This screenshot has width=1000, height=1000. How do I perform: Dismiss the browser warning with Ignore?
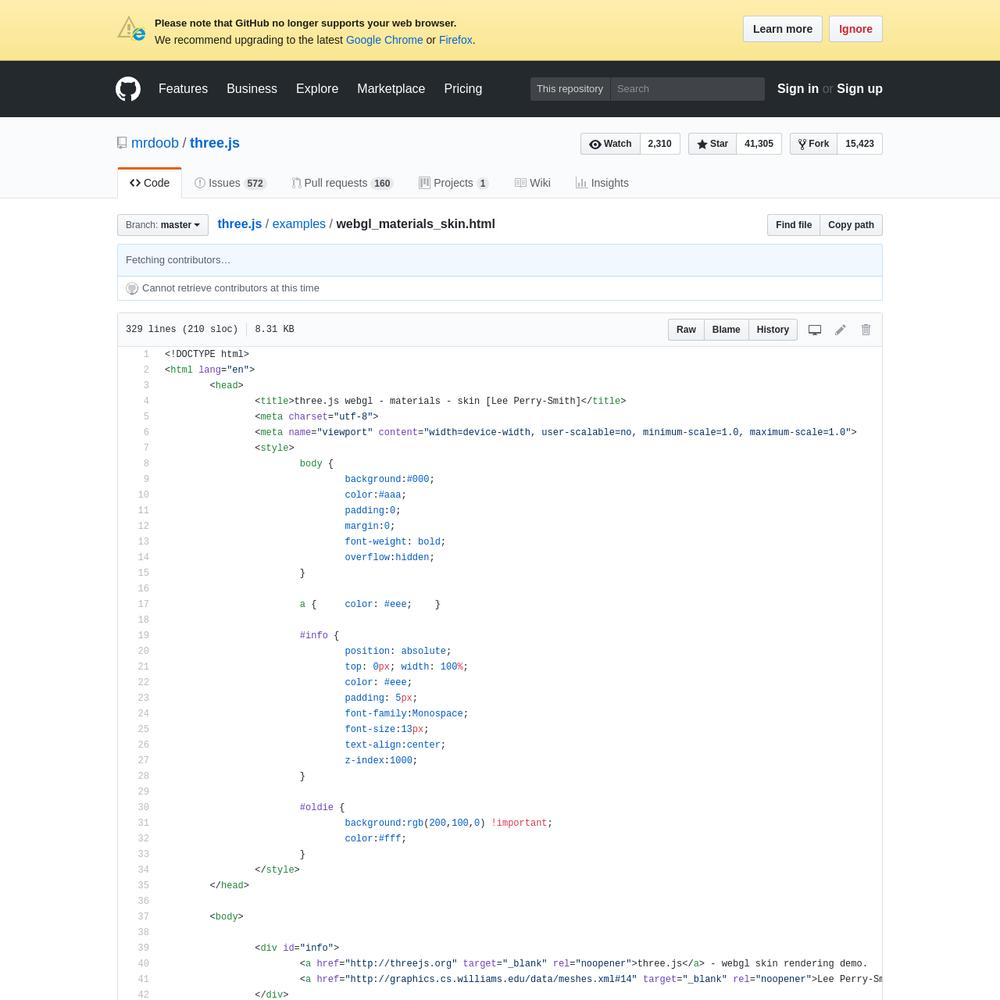(856, 29)
